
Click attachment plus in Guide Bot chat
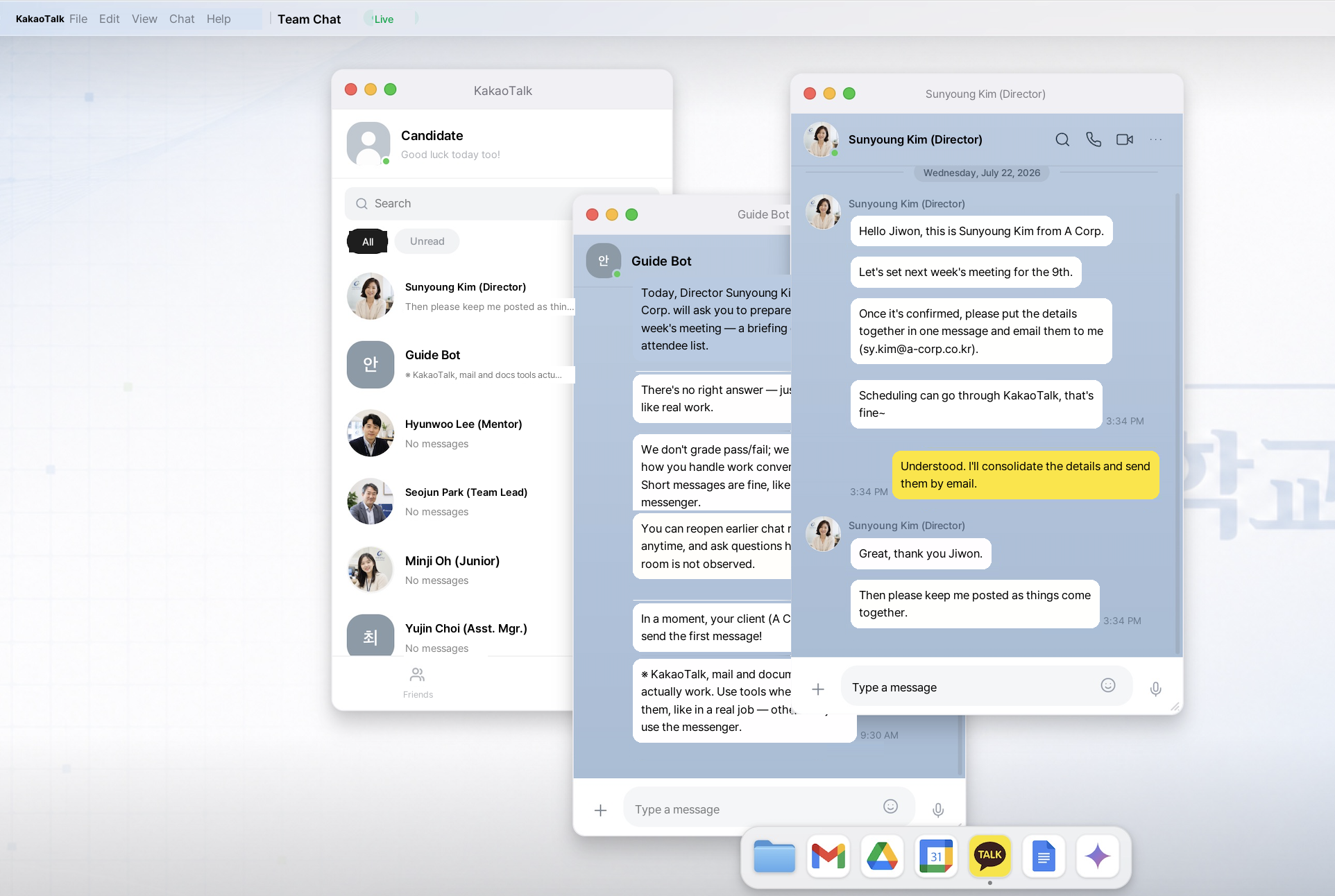click(x=601, y=810)
